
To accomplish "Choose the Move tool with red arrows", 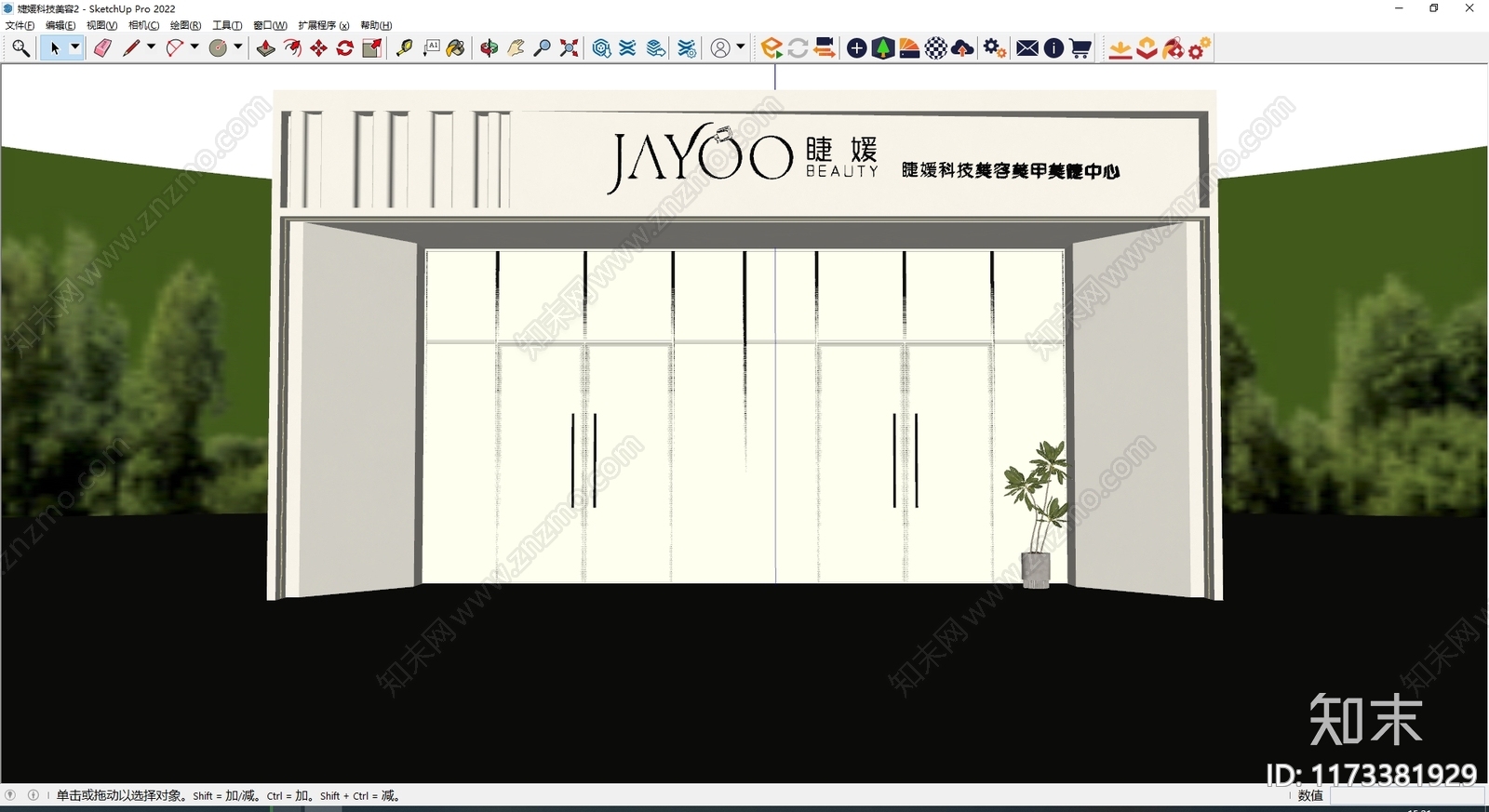I will pos(318,48).
